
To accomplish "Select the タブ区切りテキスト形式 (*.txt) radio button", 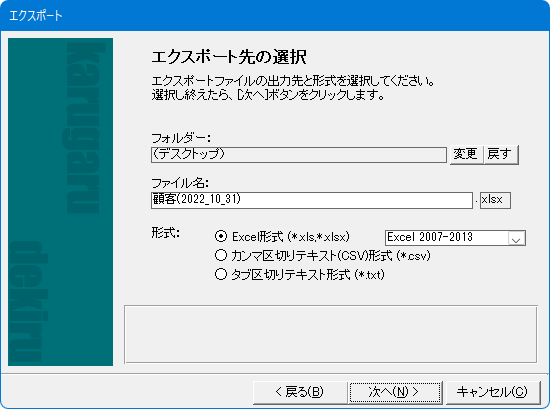I will tap(221, 274).
